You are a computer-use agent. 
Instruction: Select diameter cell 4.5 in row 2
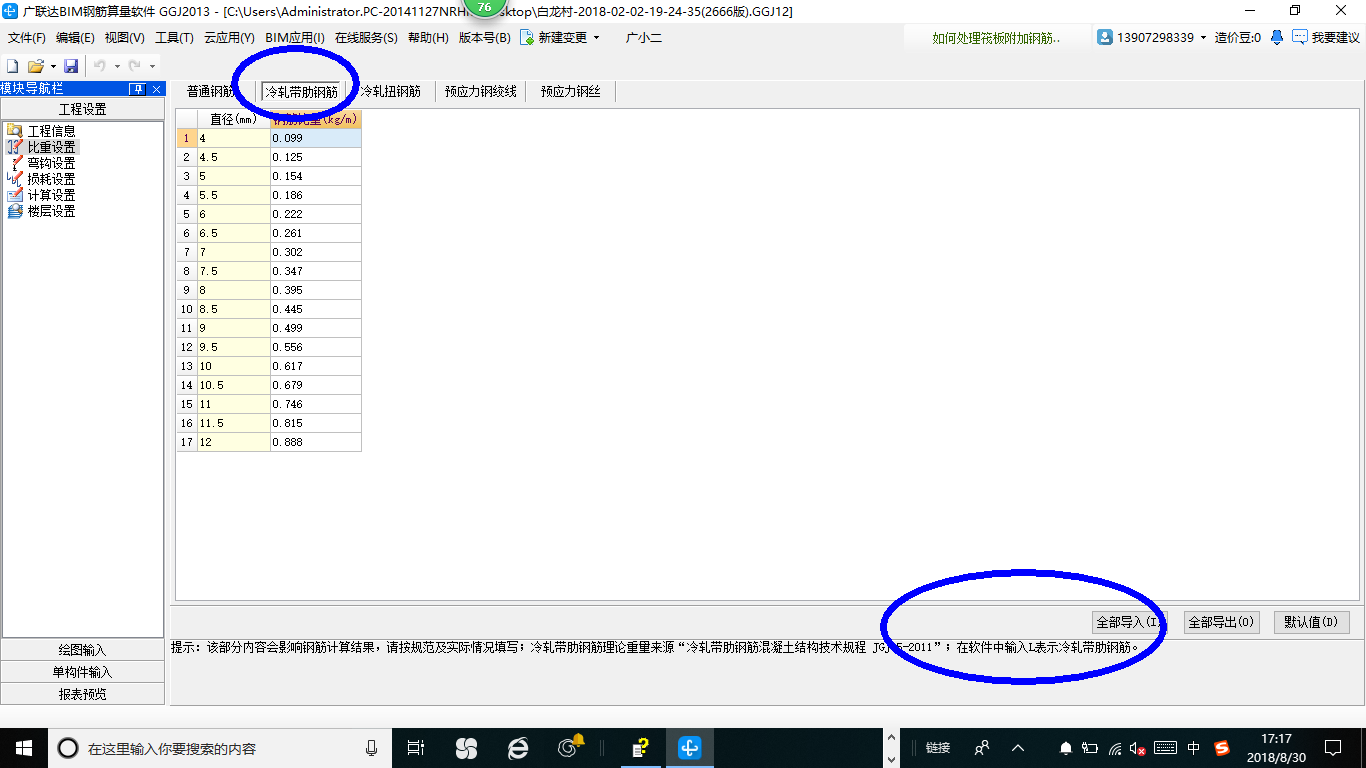[234, 157]
